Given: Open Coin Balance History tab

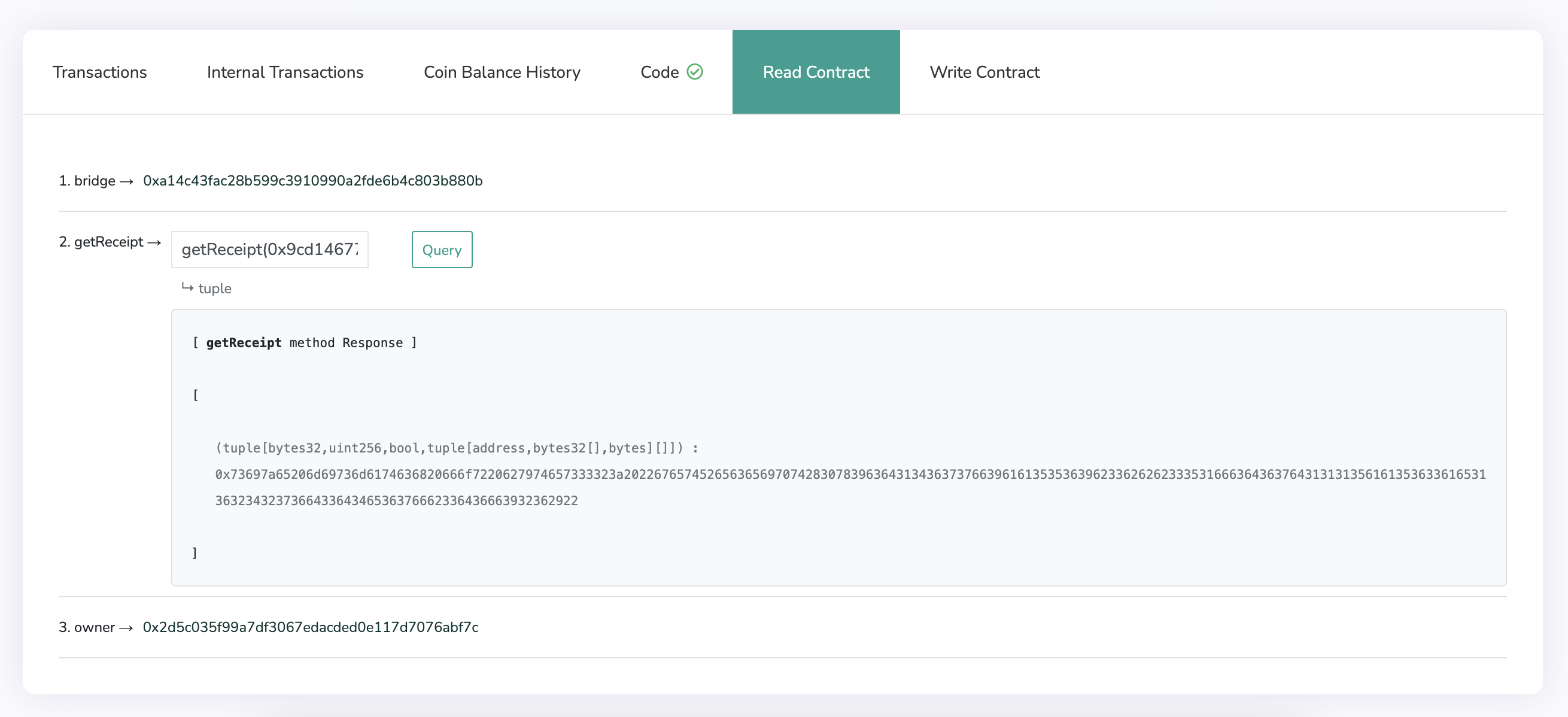Looking at the screenshot, I should 502,72.
